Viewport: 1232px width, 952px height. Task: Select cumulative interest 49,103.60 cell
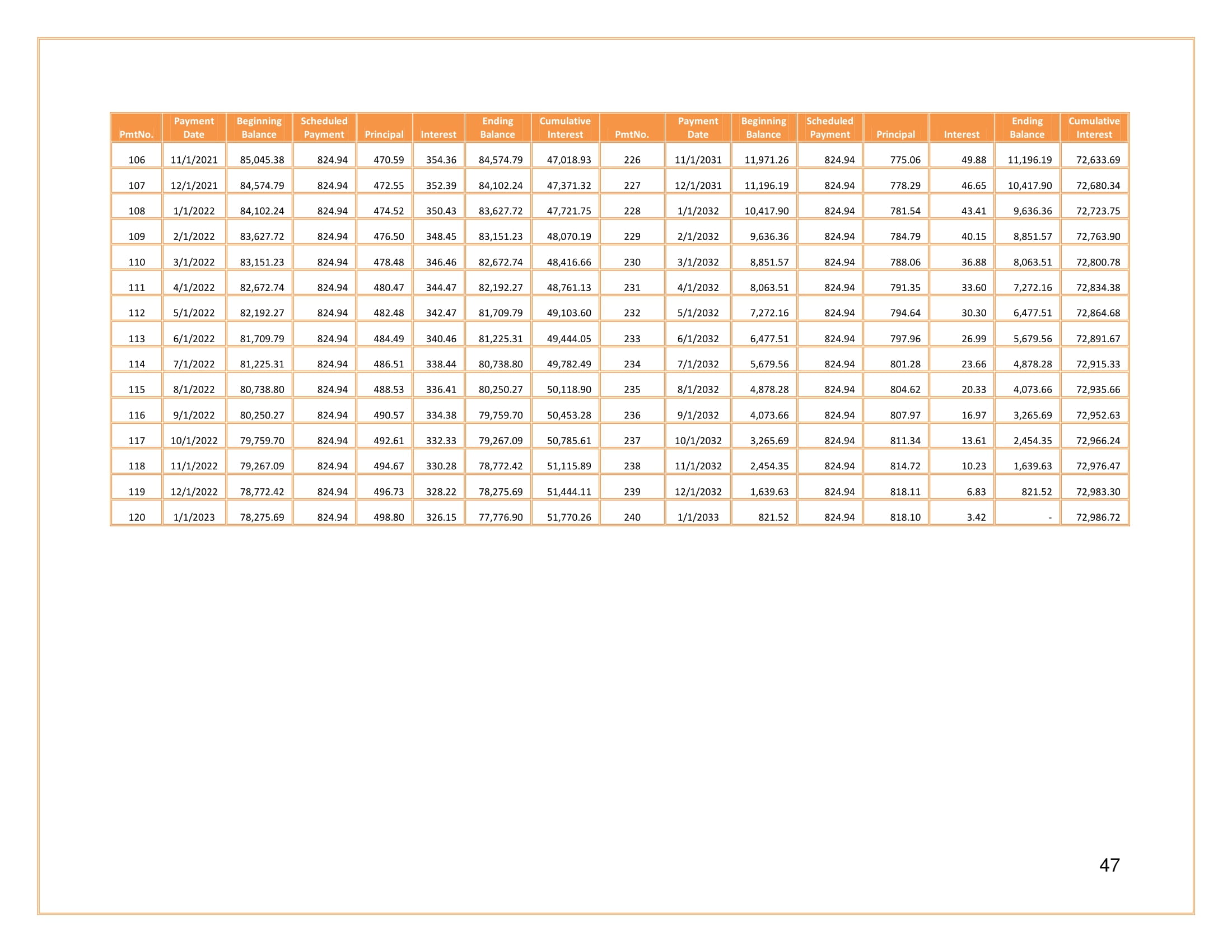[568, 313]
